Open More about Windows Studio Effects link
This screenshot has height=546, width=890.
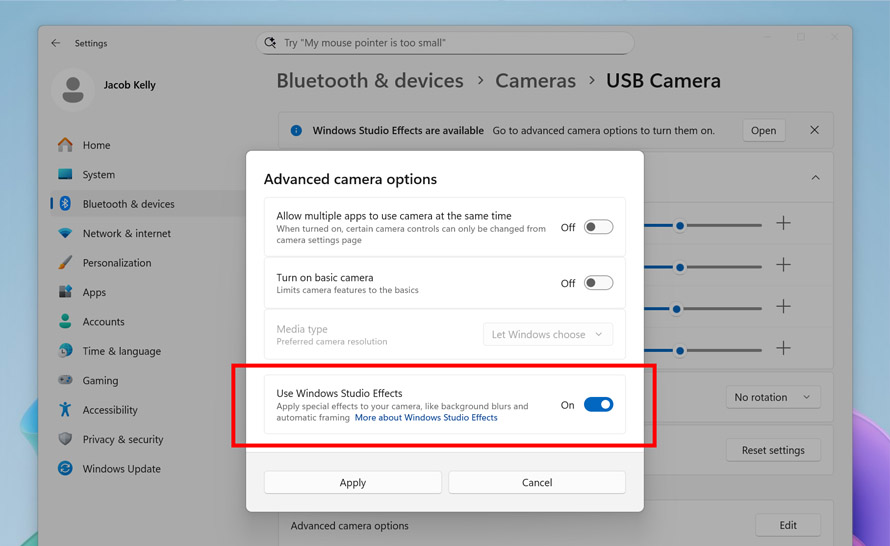(426, 417)
